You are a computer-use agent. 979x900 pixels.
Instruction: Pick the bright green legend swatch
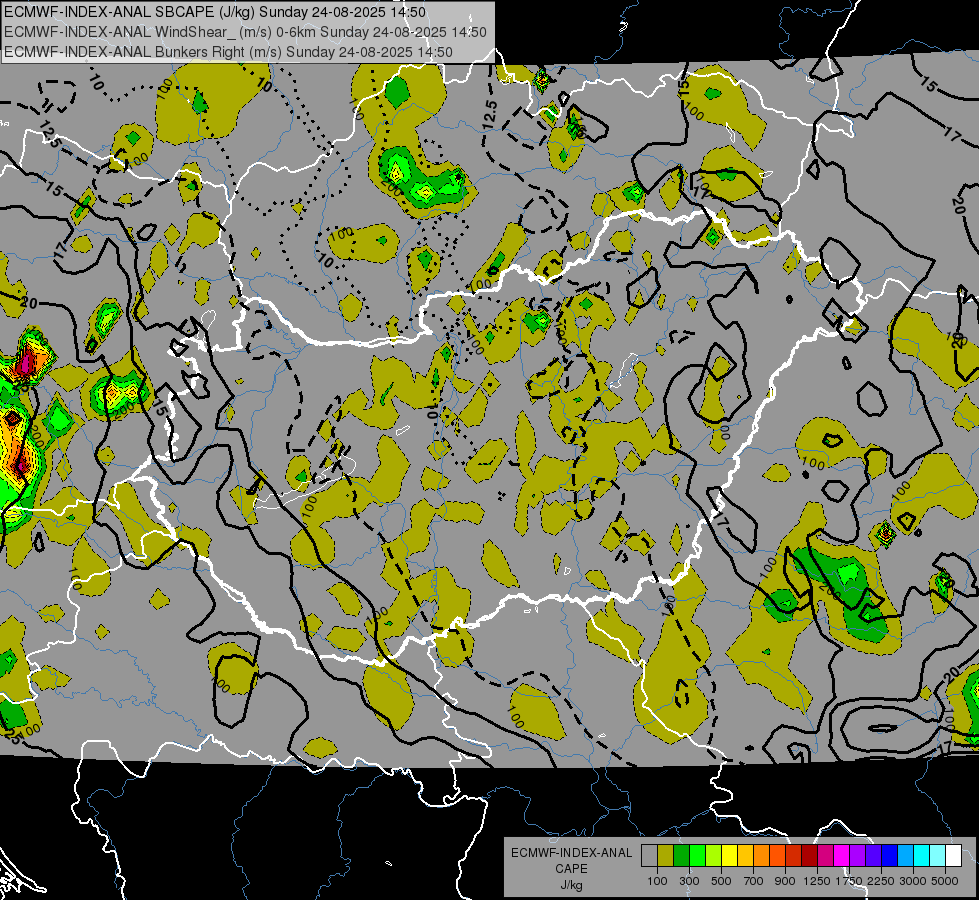coord(697,856)
